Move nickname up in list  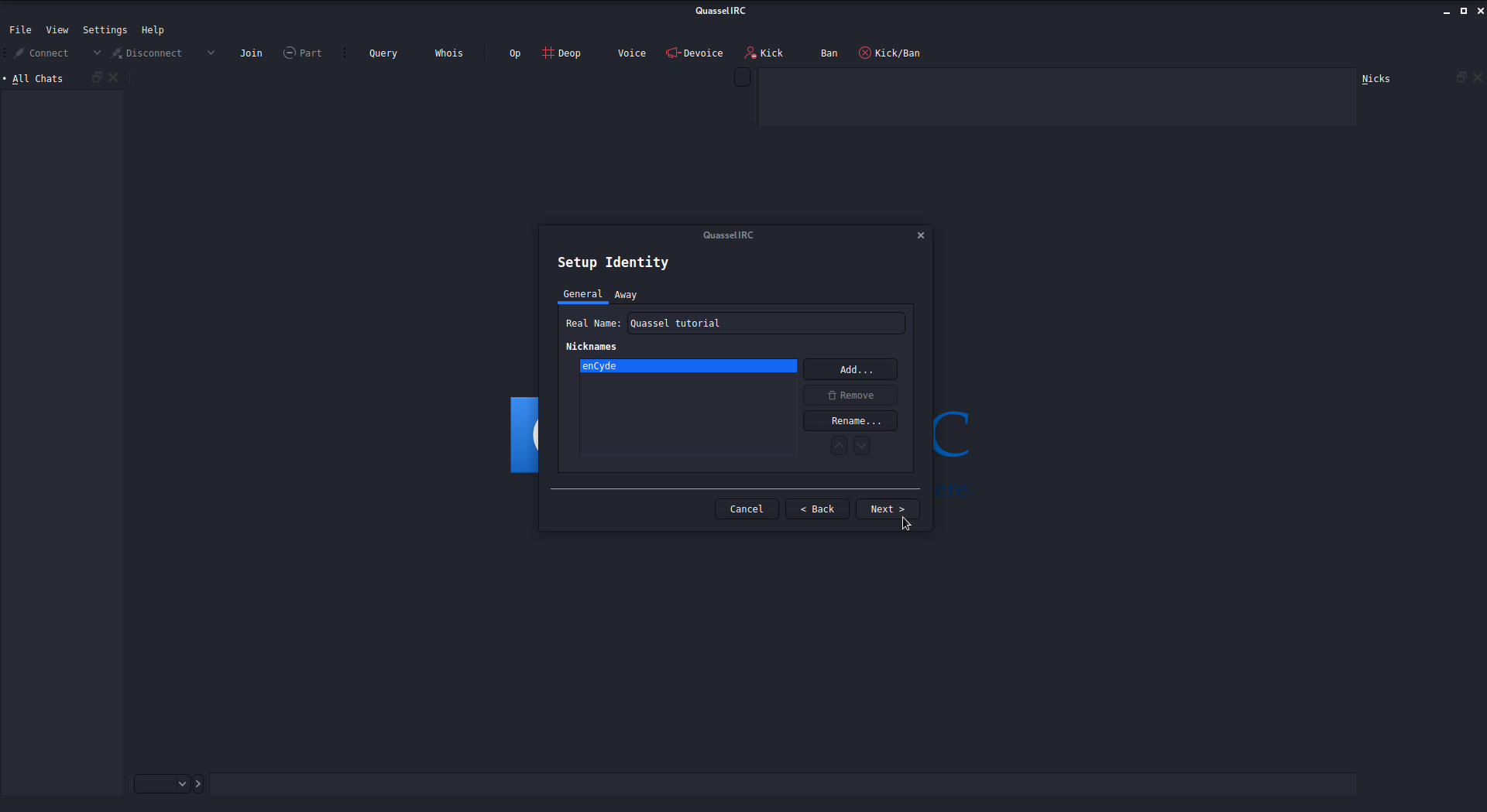point(839,446)
